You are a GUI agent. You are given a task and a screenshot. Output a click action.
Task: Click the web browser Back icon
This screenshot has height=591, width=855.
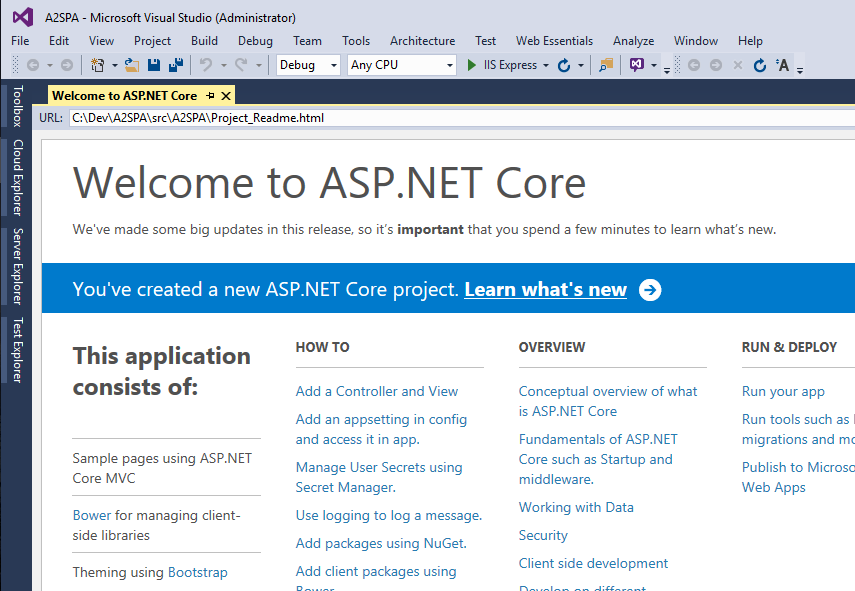click(x=694, y=65)
